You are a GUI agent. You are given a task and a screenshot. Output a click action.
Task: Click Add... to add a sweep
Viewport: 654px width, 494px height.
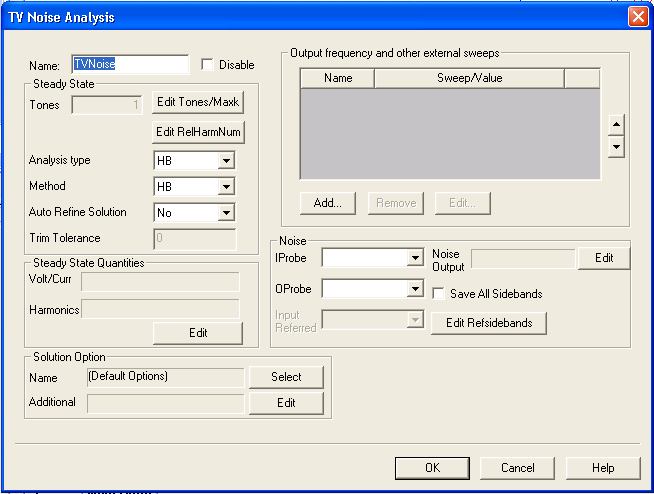[x=328, y=202]
